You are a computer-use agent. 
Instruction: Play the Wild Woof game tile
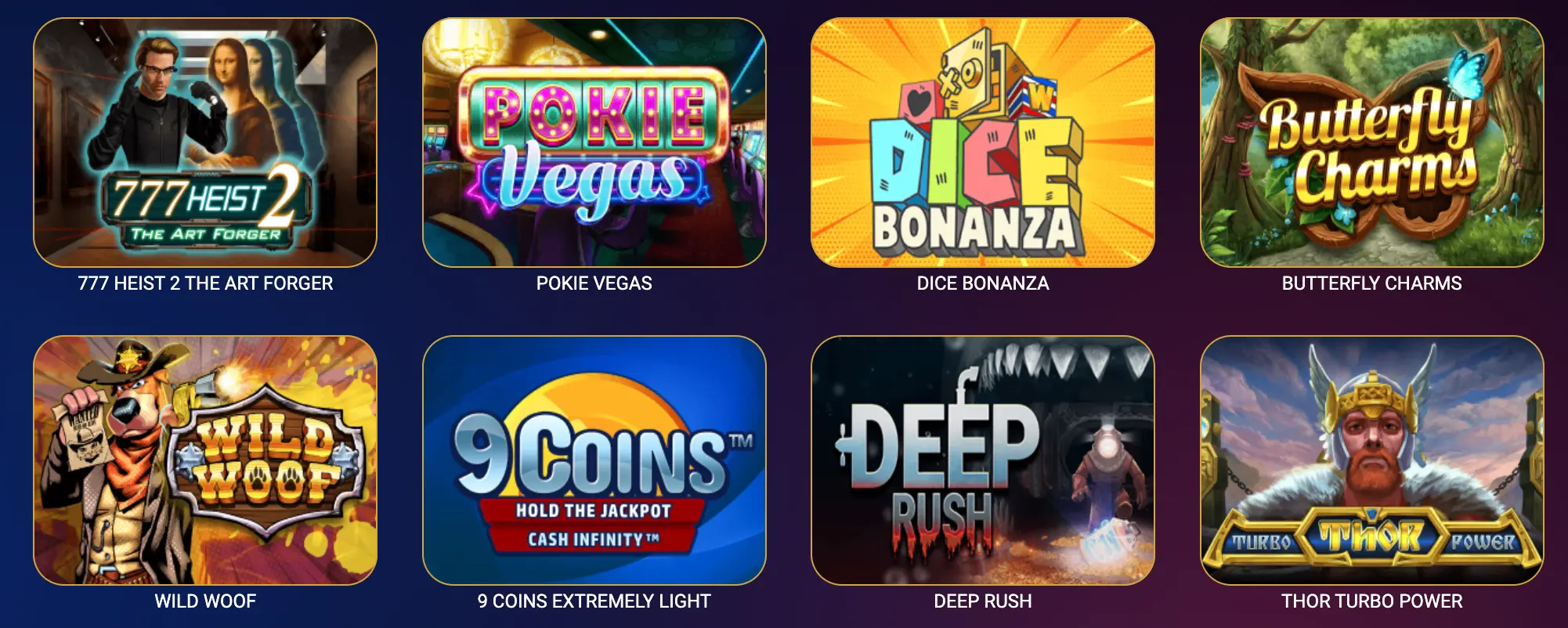tap(205, 460)
